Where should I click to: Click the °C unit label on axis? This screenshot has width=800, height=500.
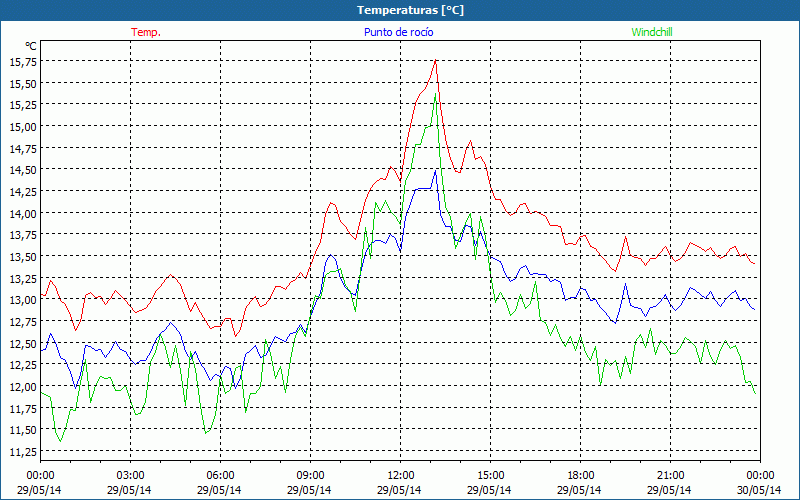[x=31, y=46]
